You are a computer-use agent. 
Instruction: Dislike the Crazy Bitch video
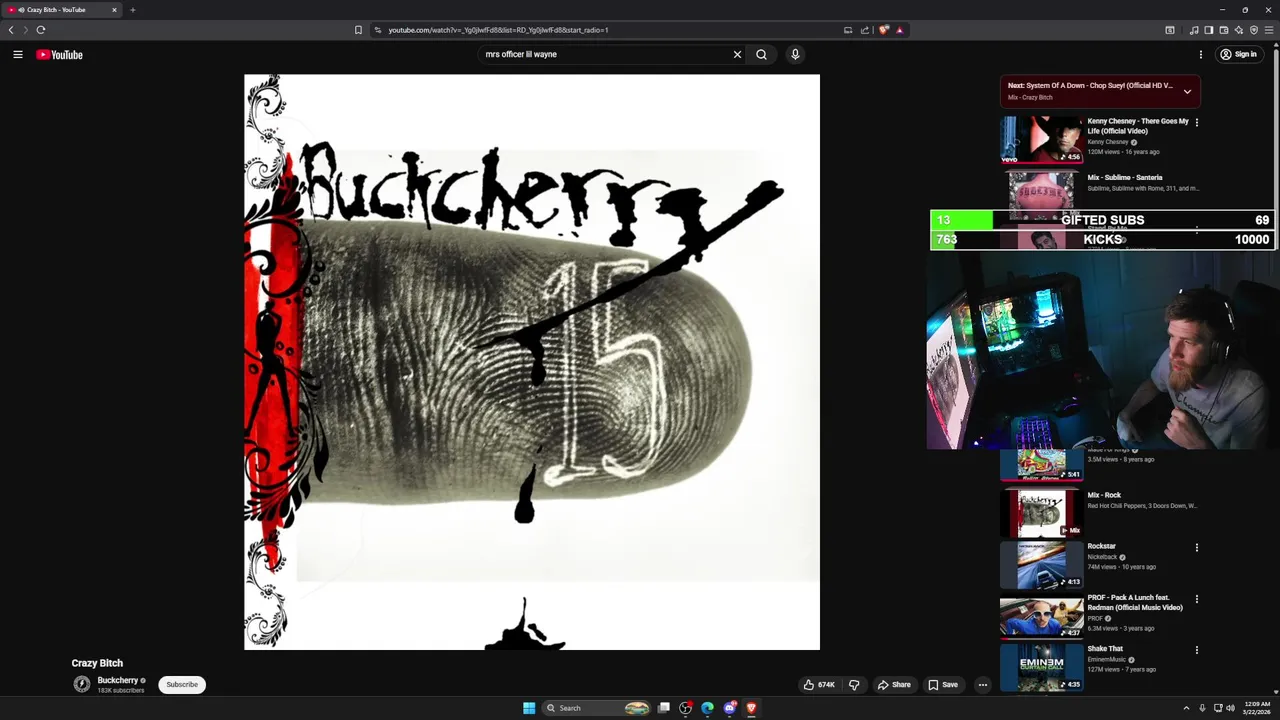point(854,685)
